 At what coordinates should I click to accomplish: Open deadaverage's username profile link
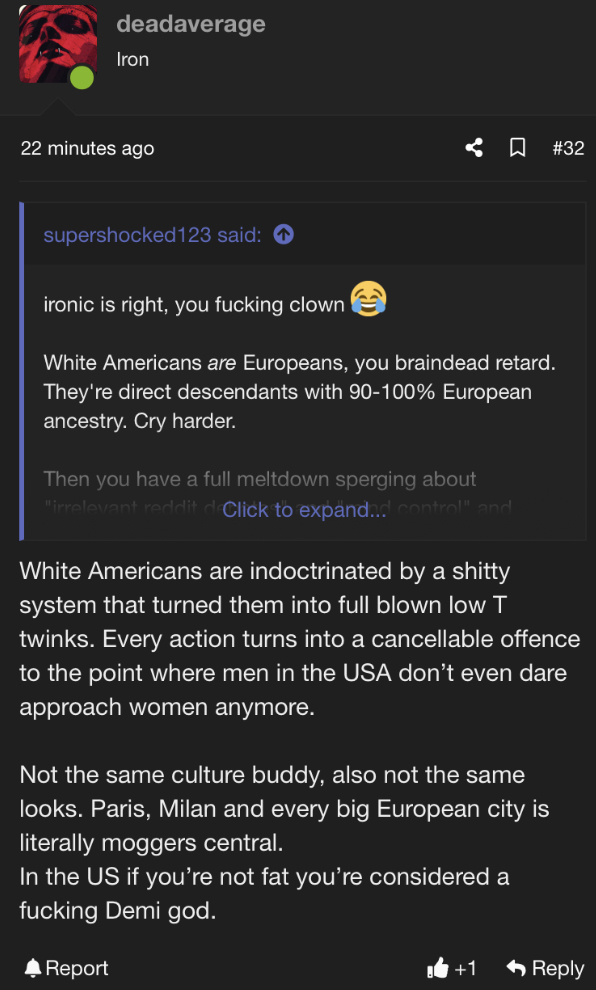click(191, 24)
